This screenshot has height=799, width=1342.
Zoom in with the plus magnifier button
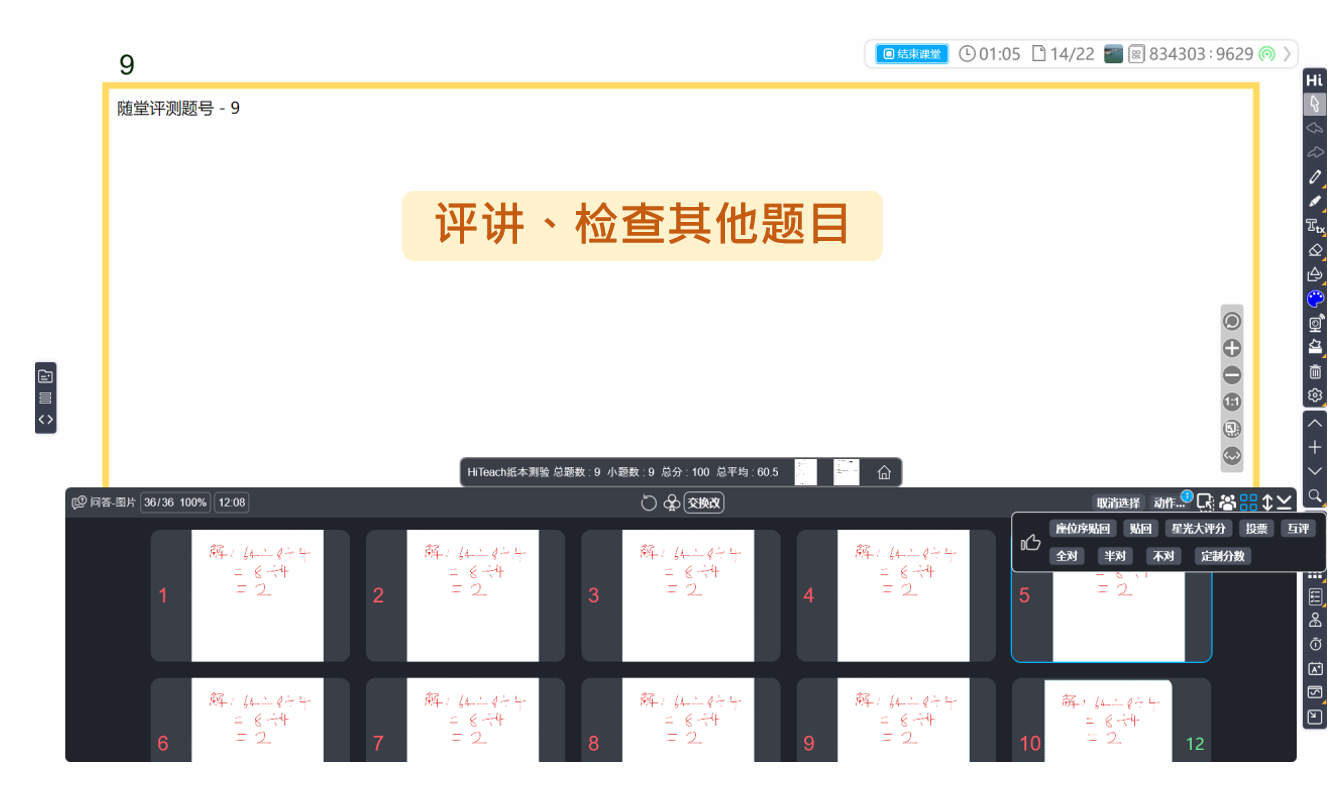1232,349
